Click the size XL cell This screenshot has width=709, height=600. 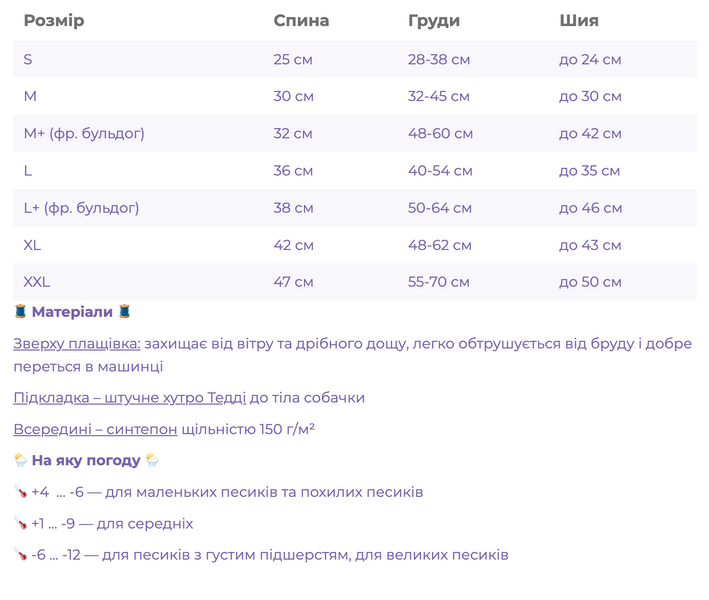click(32, 245)
